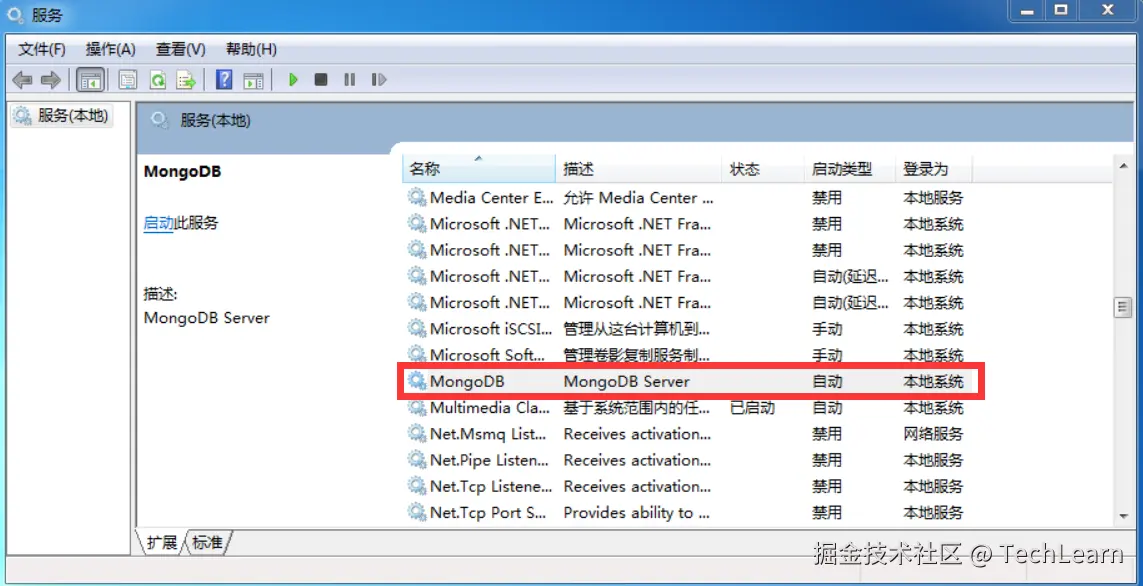
Task: Click the gear icon beside Microsoft Soft...
Action: [x=417, y=355]
